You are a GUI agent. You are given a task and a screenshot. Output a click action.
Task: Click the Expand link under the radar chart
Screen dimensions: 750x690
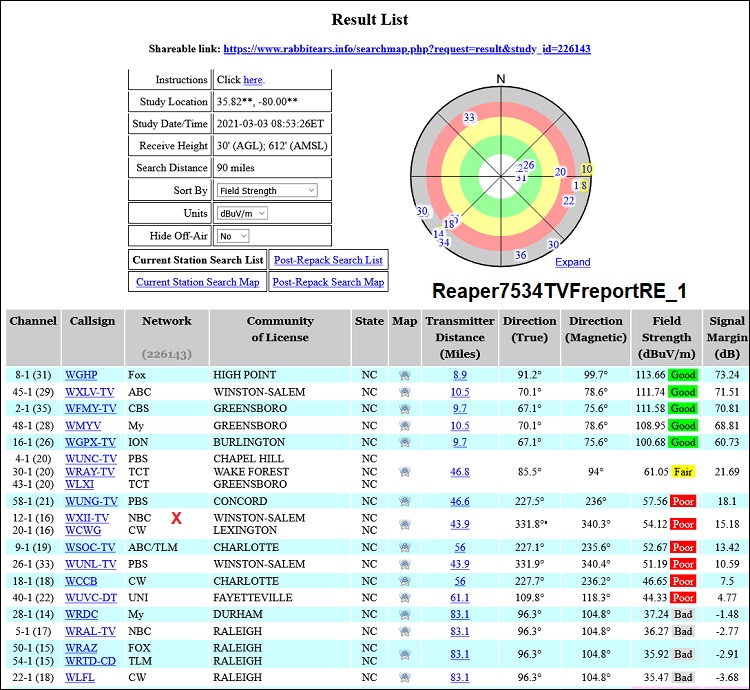(x=573, y=262)
